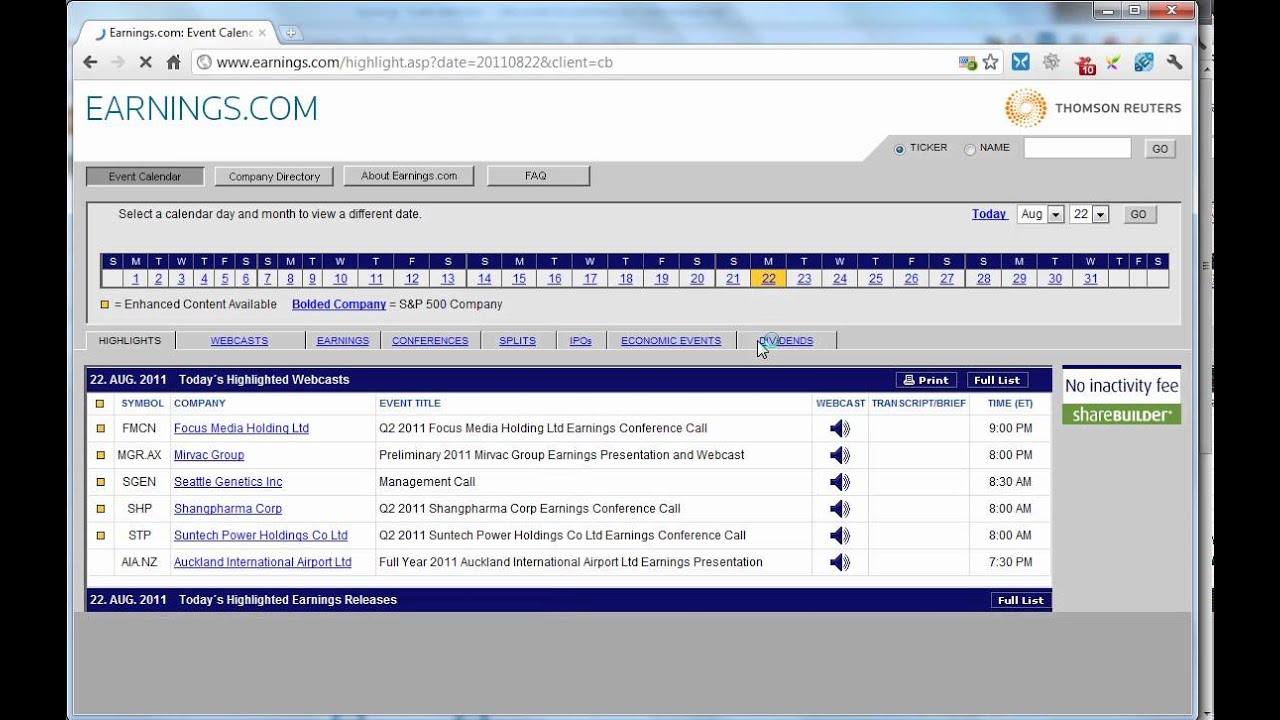
Task: Open the Seattle Genetics Inc link
Action: point(228,482)
